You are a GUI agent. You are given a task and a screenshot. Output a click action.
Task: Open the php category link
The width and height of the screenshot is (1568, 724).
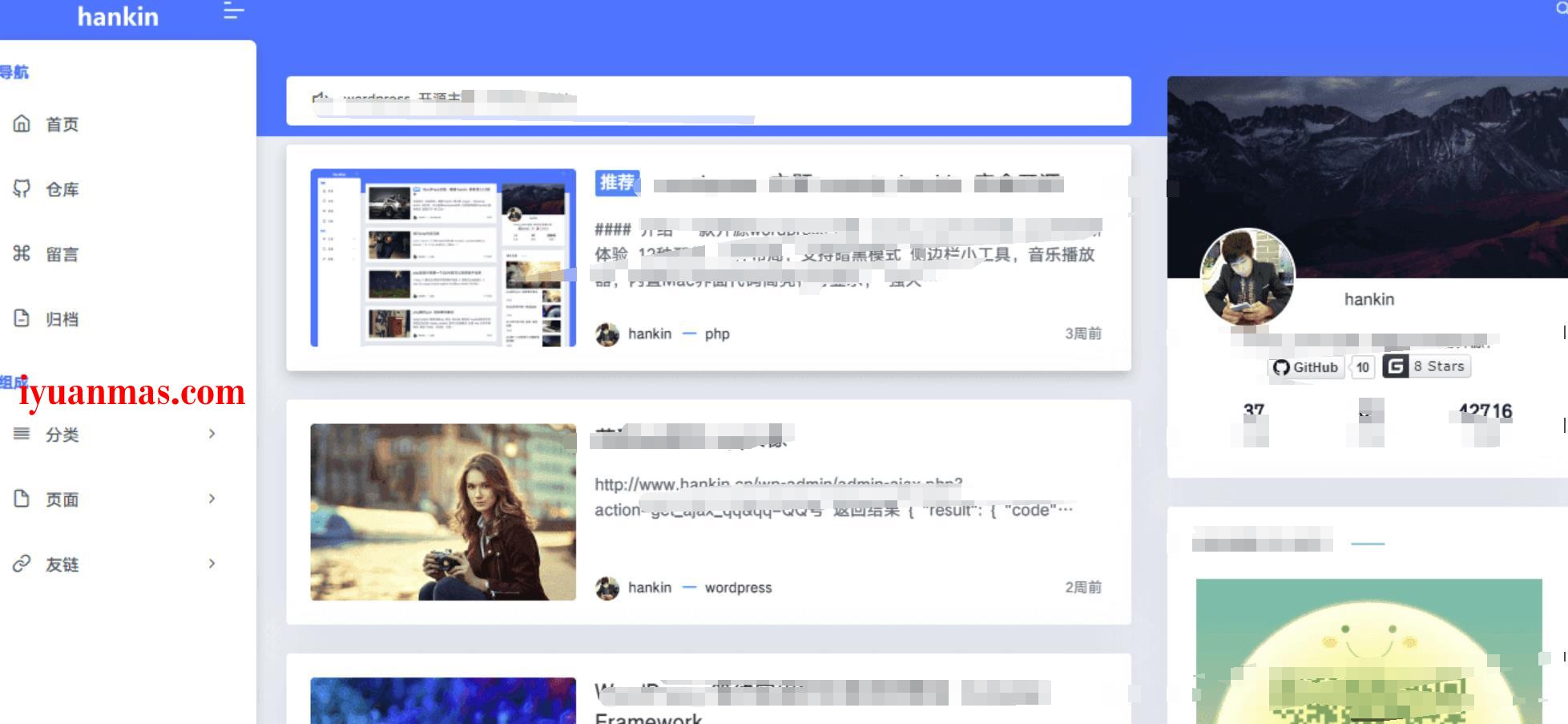pyautogui.click(x=717, y=334)
